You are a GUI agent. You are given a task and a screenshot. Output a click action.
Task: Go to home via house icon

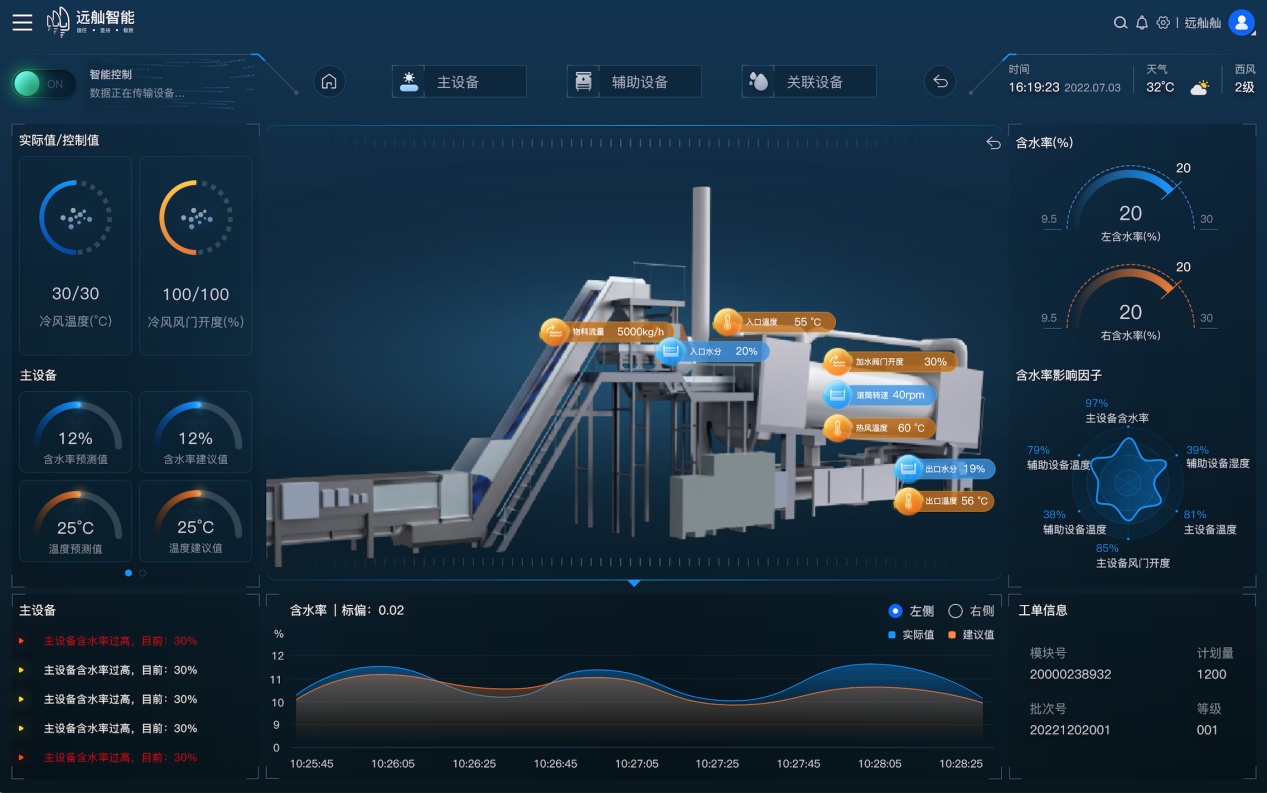coord(329,81)
